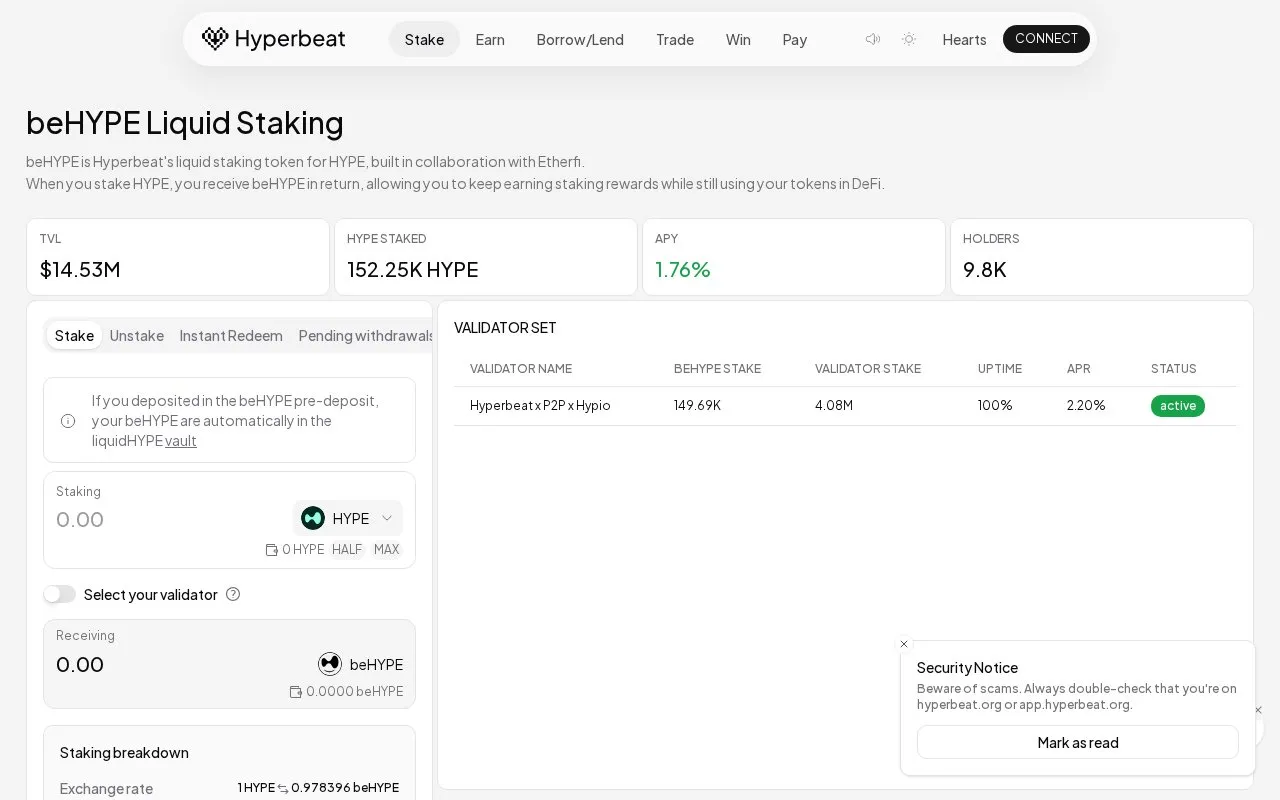
Task: Open the Win navigation item
Action: point(738,39)
